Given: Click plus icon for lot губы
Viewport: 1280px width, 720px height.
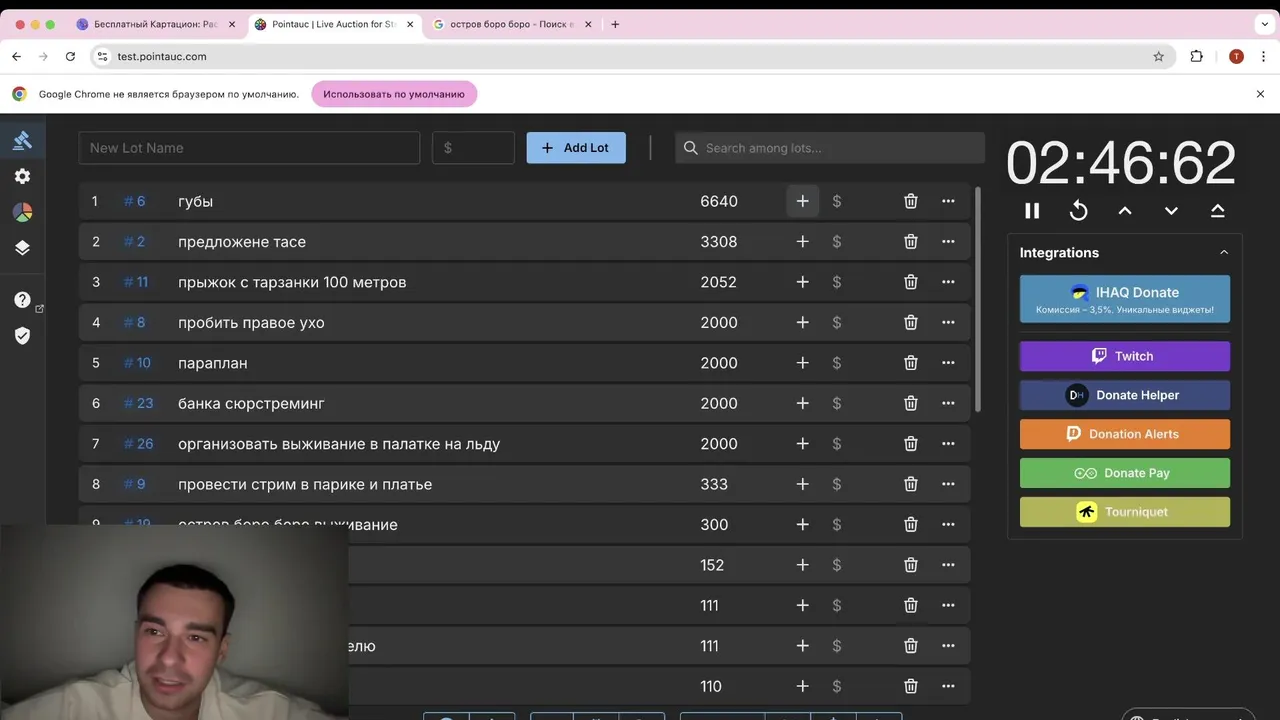Looking at the screenshot, I should (802, 201).
